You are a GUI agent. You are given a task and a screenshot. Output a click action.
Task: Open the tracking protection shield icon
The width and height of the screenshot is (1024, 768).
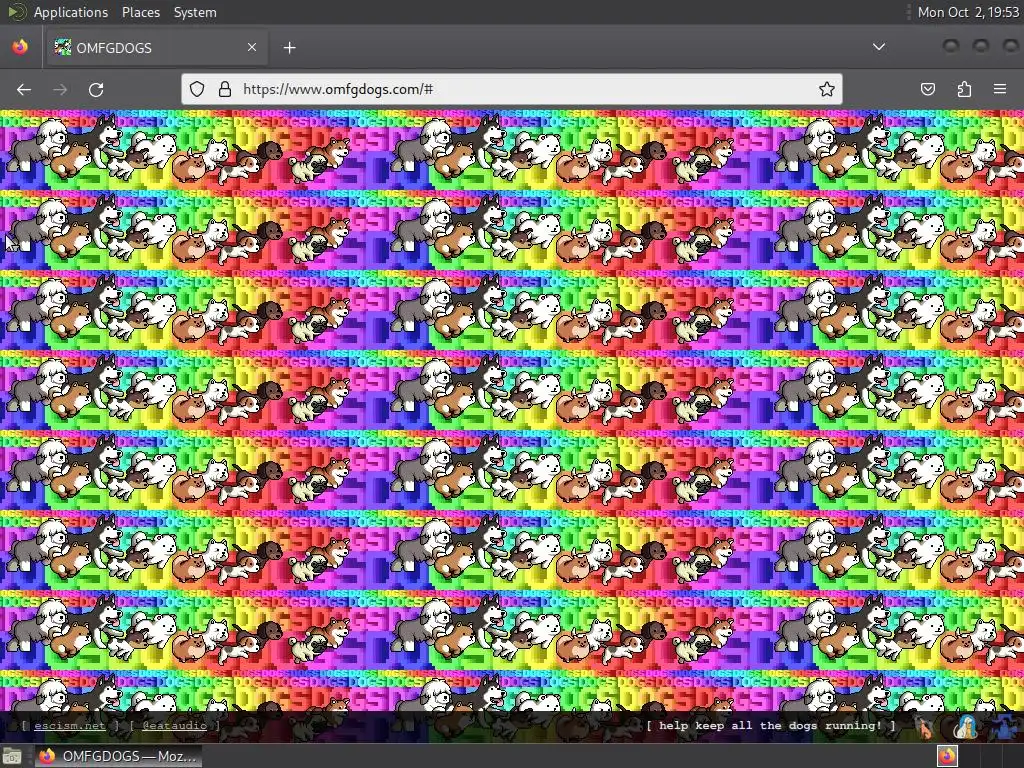(x=197, y=89)
